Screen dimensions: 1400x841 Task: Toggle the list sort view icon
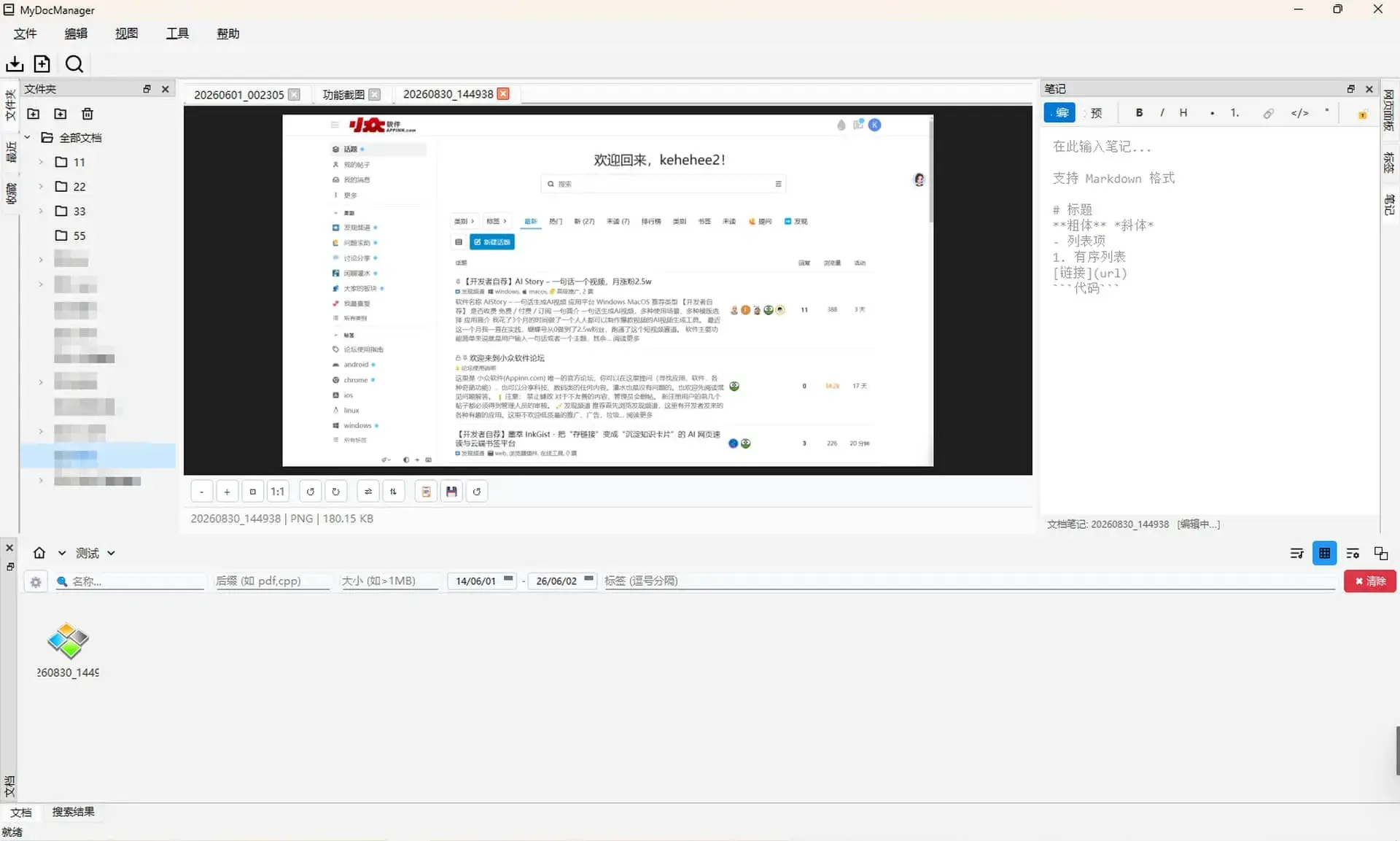[1296, 553]
